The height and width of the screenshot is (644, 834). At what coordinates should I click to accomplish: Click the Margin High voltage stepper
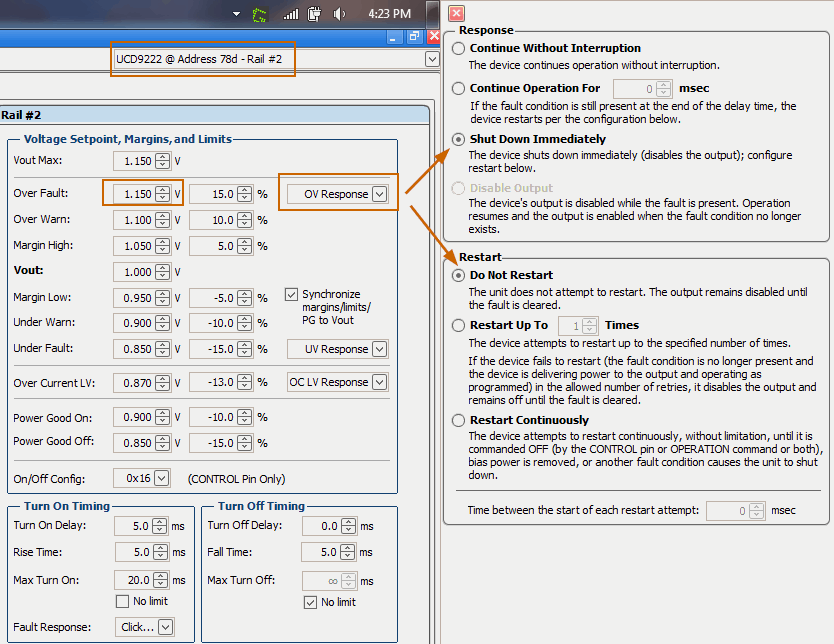[x=163, y=246]
